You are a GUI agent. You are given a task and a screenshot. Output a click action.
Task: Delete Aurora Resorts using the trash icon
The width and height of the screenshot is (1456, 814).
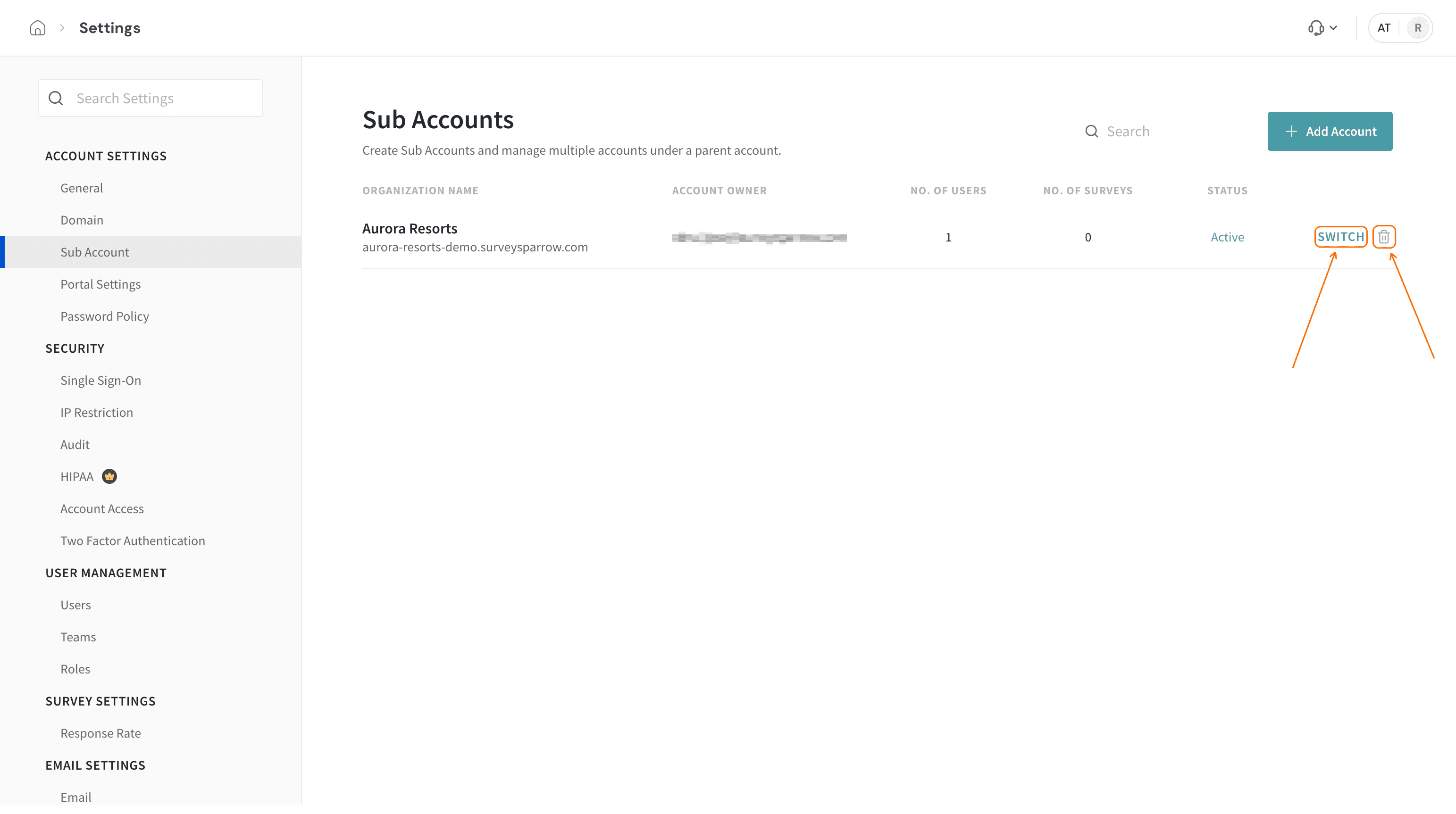coord(1384,237)
